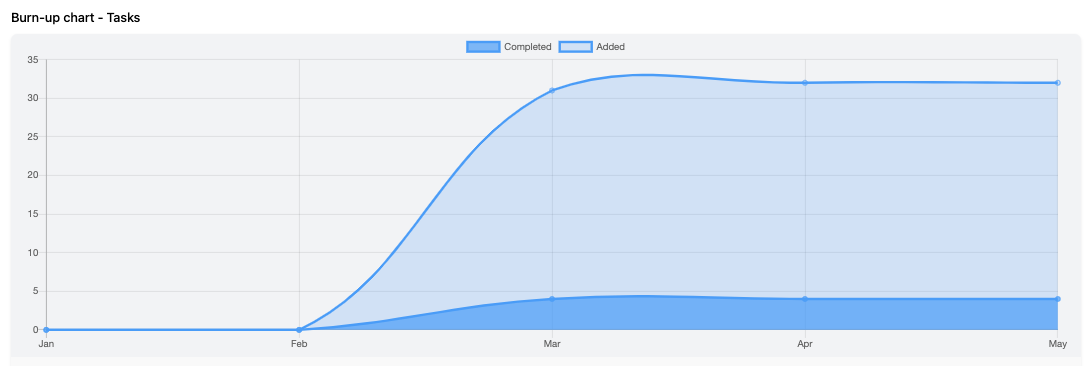Viewport: 1087px width, 366px height.
Task: Click the Mar label on the x-axis
Action: coord(552,343)
